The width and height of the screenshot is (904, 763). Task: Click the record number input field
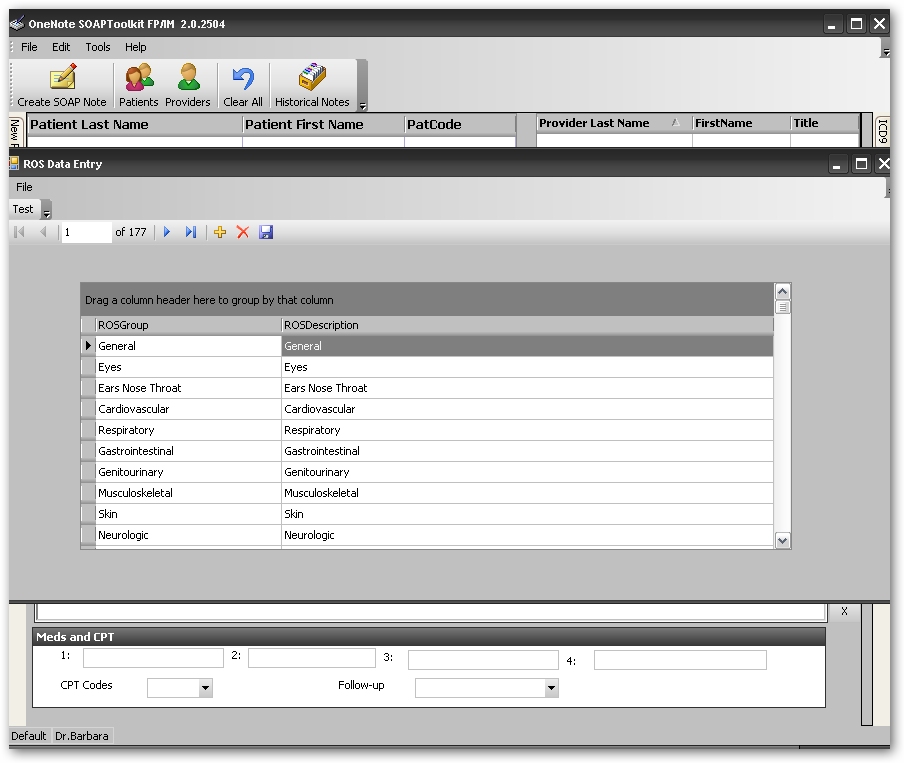pyautogui.click(x=86, y=232)
